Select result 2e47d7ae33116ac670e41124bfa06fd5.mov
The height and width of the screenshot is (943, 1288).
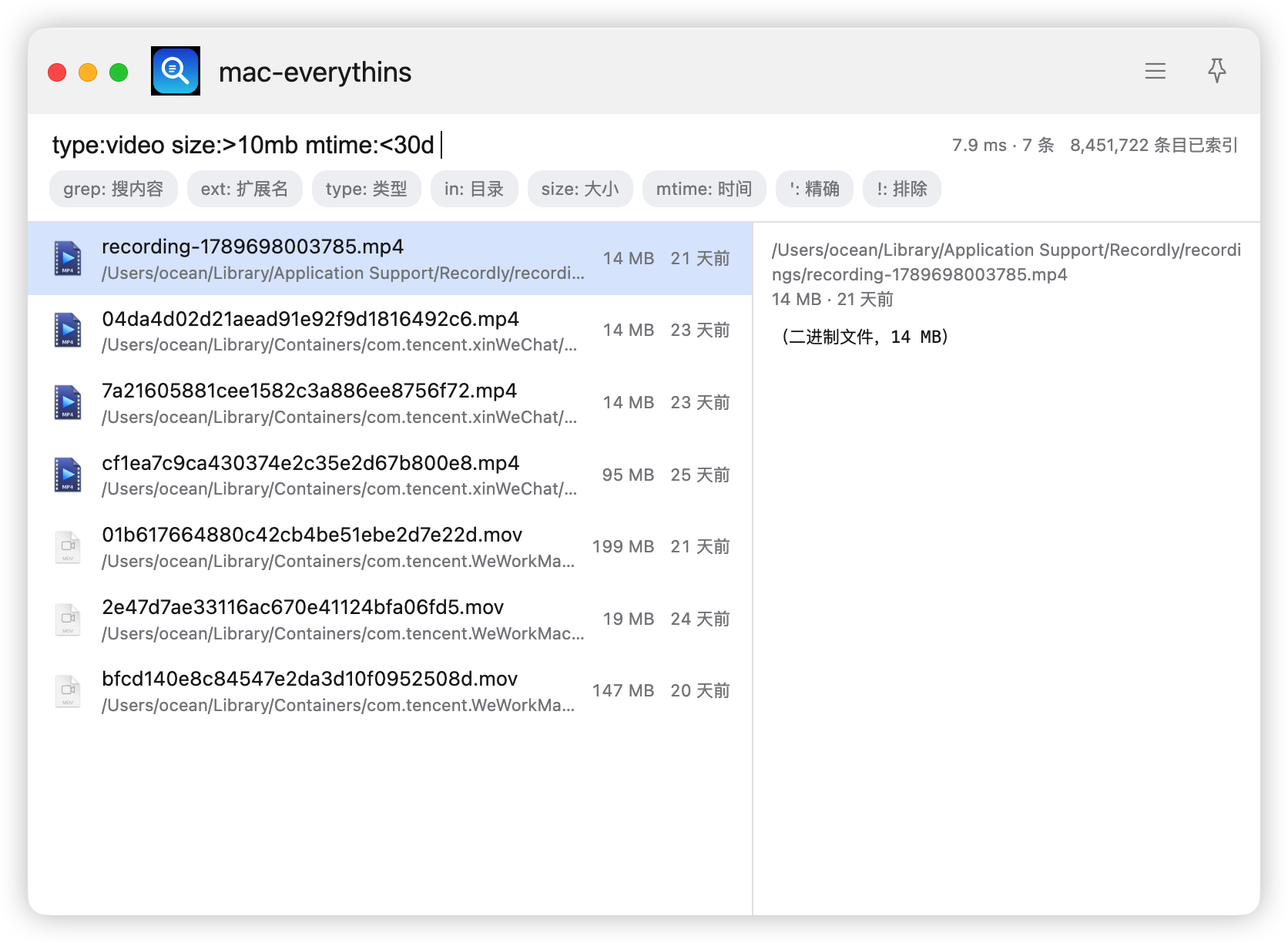[390, 619]
